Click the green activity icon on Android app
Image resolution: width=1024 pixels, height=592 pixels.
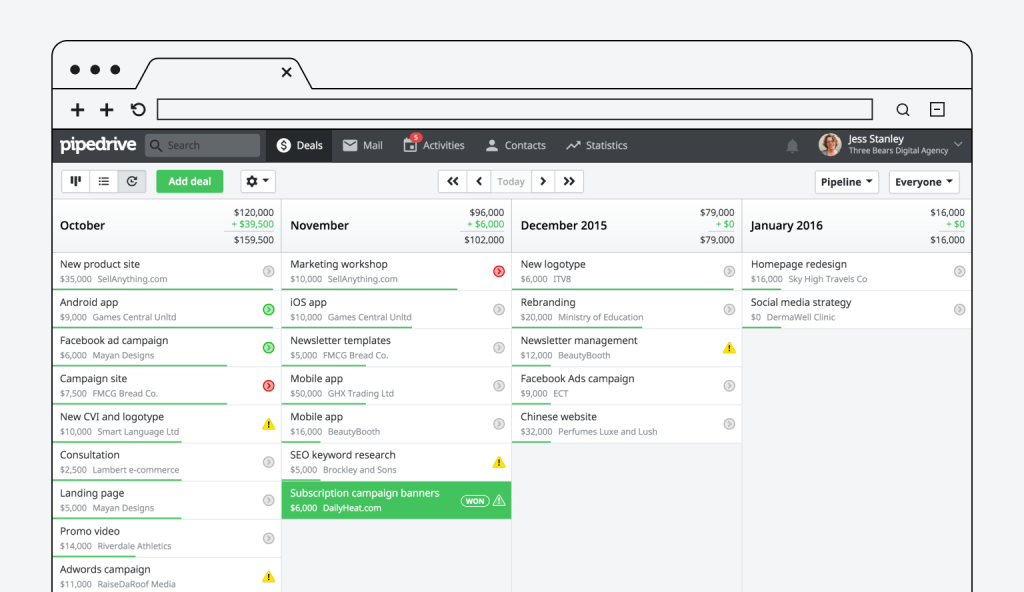coord(268,310)
